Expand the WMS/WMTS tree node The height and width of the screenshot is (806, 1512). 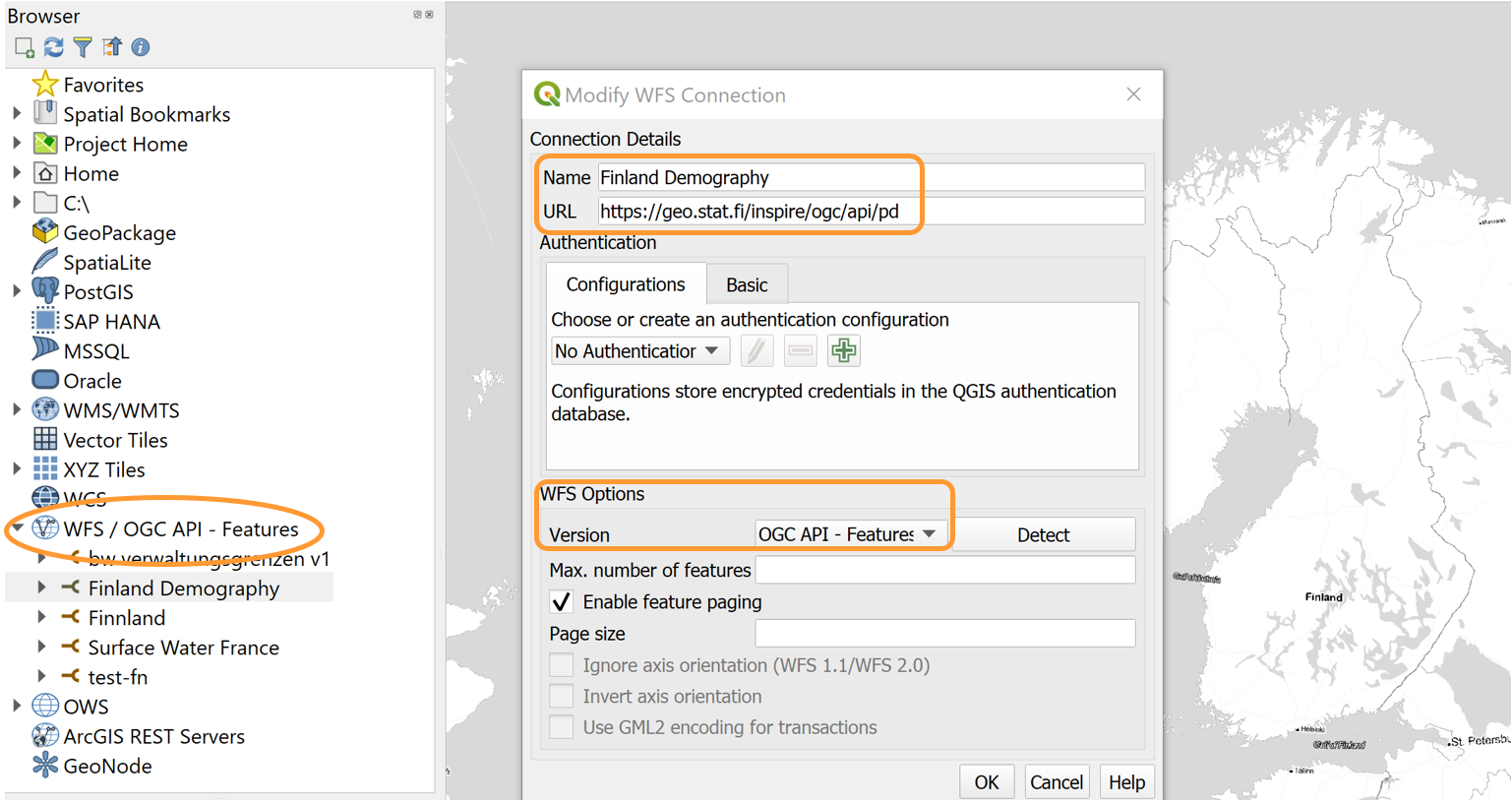17,410
